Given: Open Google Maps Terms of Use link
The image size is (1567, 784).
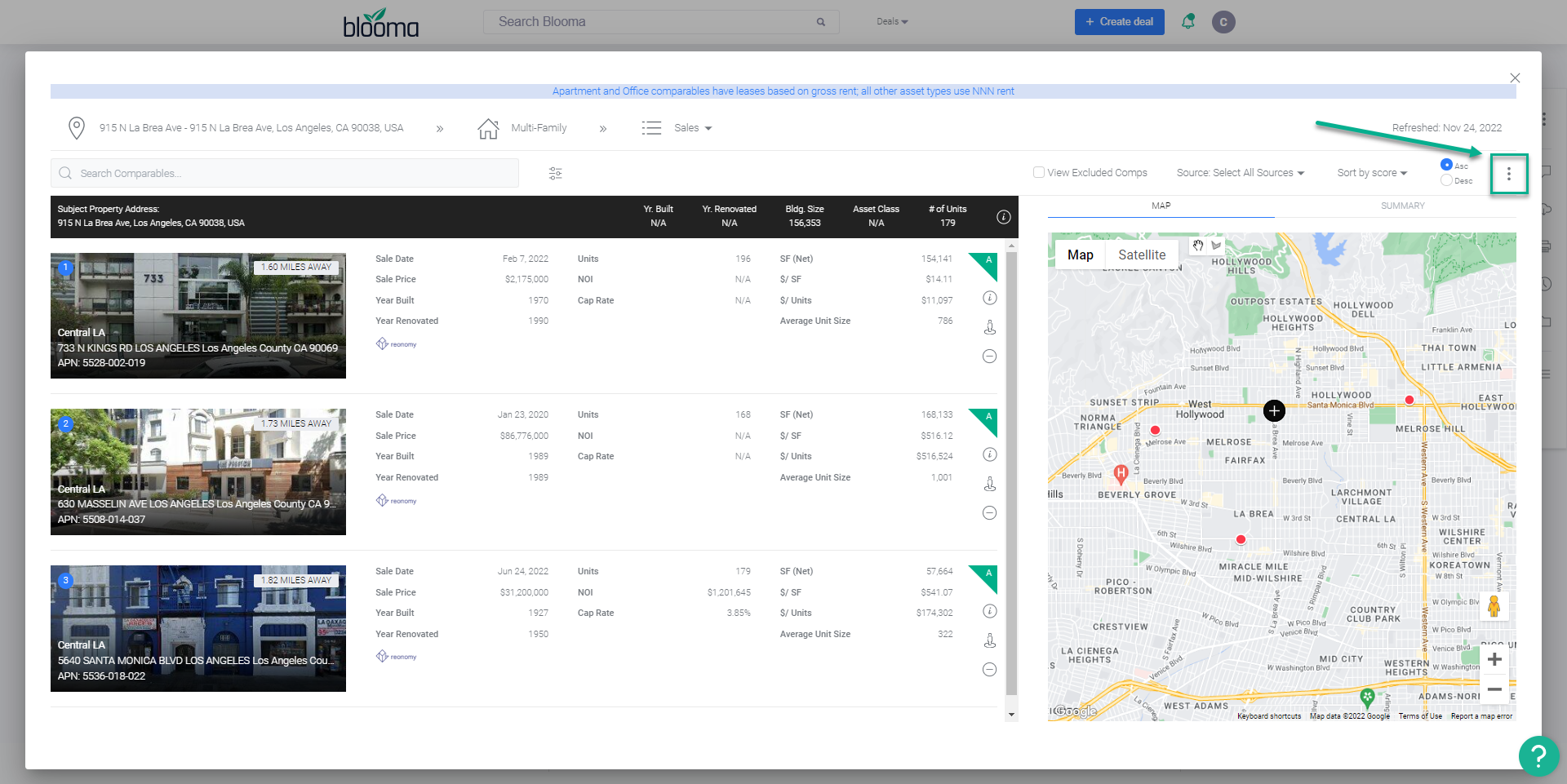Looking at the screenshot, I should [x=1420, y=716].
